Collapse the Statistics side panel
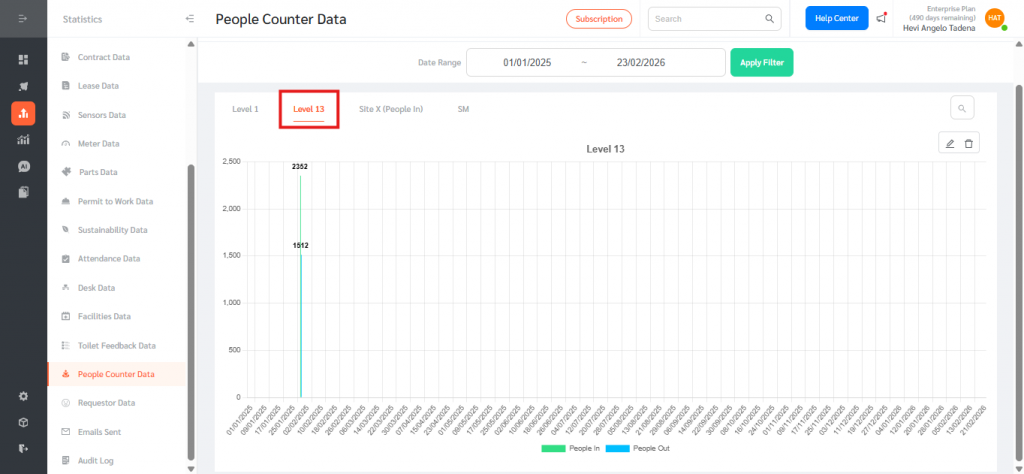1024x474 pixels. pos(190,19)
